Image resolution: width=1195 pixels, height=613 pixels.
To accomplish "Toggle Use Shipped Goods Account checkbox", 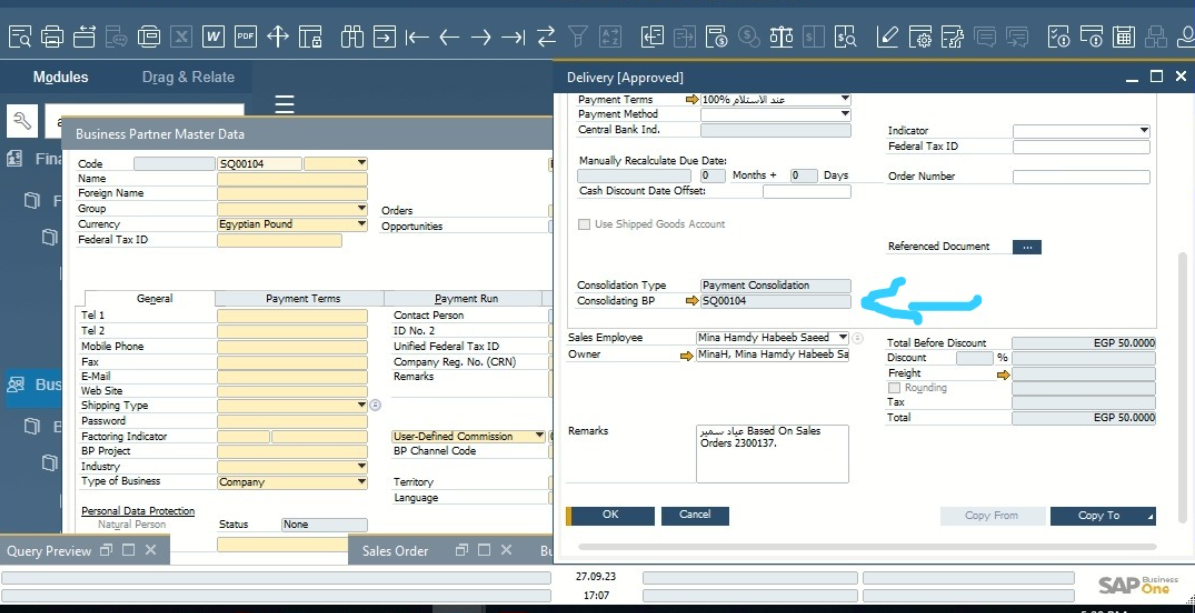I will tap(584, 225).
